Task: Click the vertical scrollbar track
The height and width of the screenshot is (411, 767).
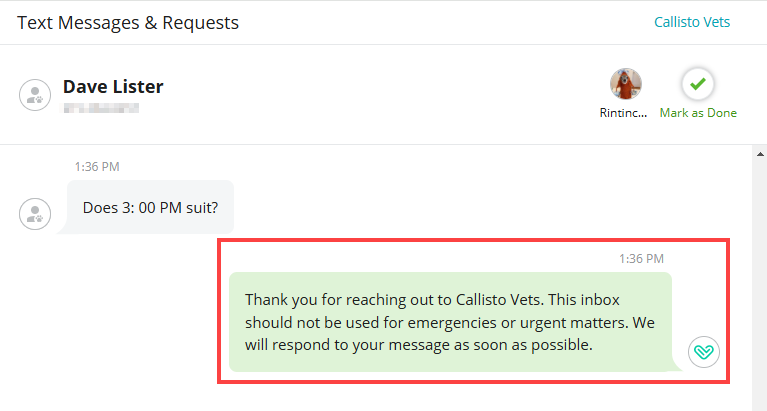Action: point(759,280)
